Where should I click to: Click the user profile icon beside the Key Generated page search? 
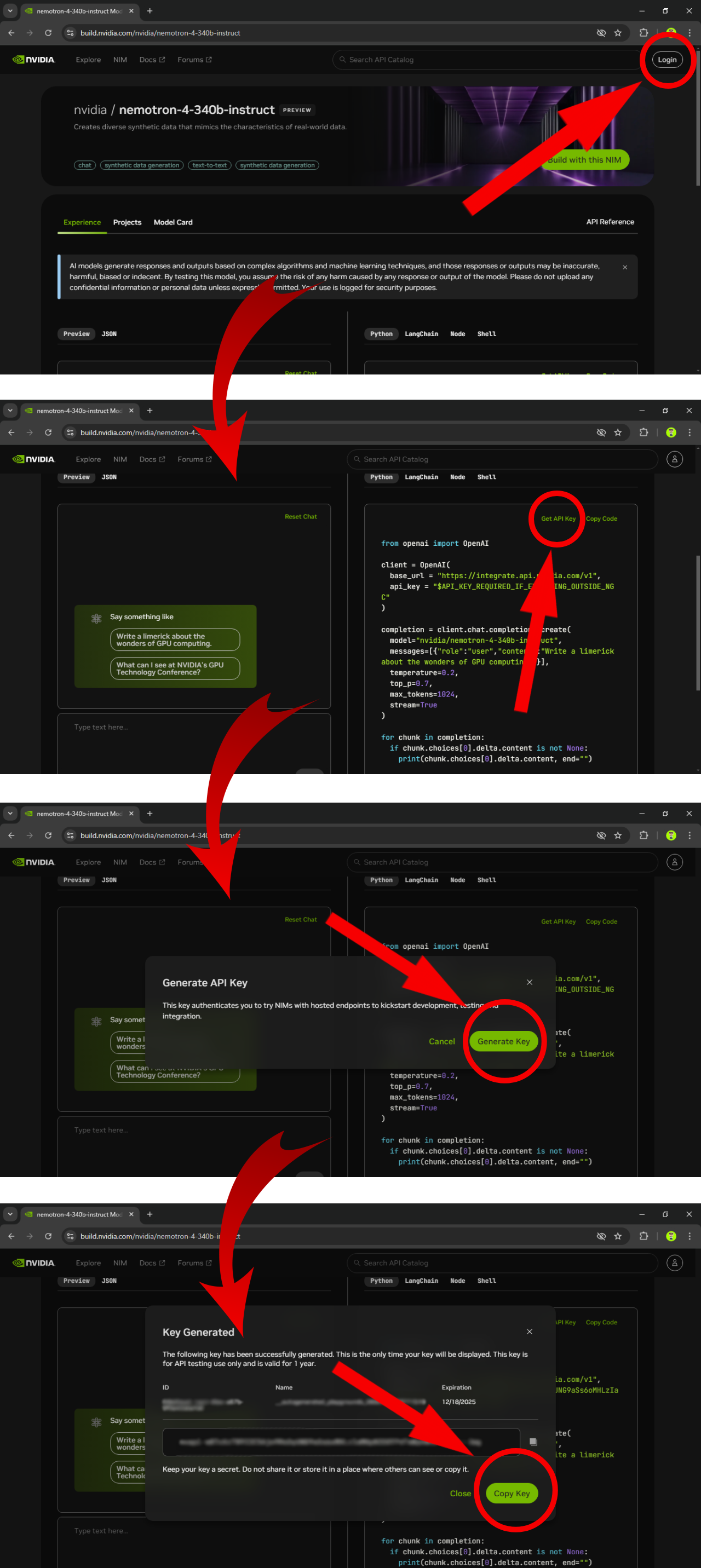tap(674, 1263)
